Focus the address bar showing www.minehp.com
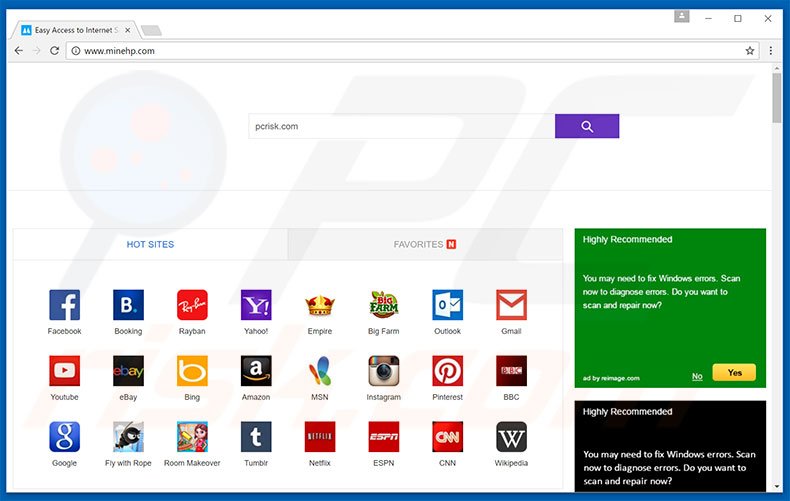Screen dimensions: 790x501 [x=412, y=51]
